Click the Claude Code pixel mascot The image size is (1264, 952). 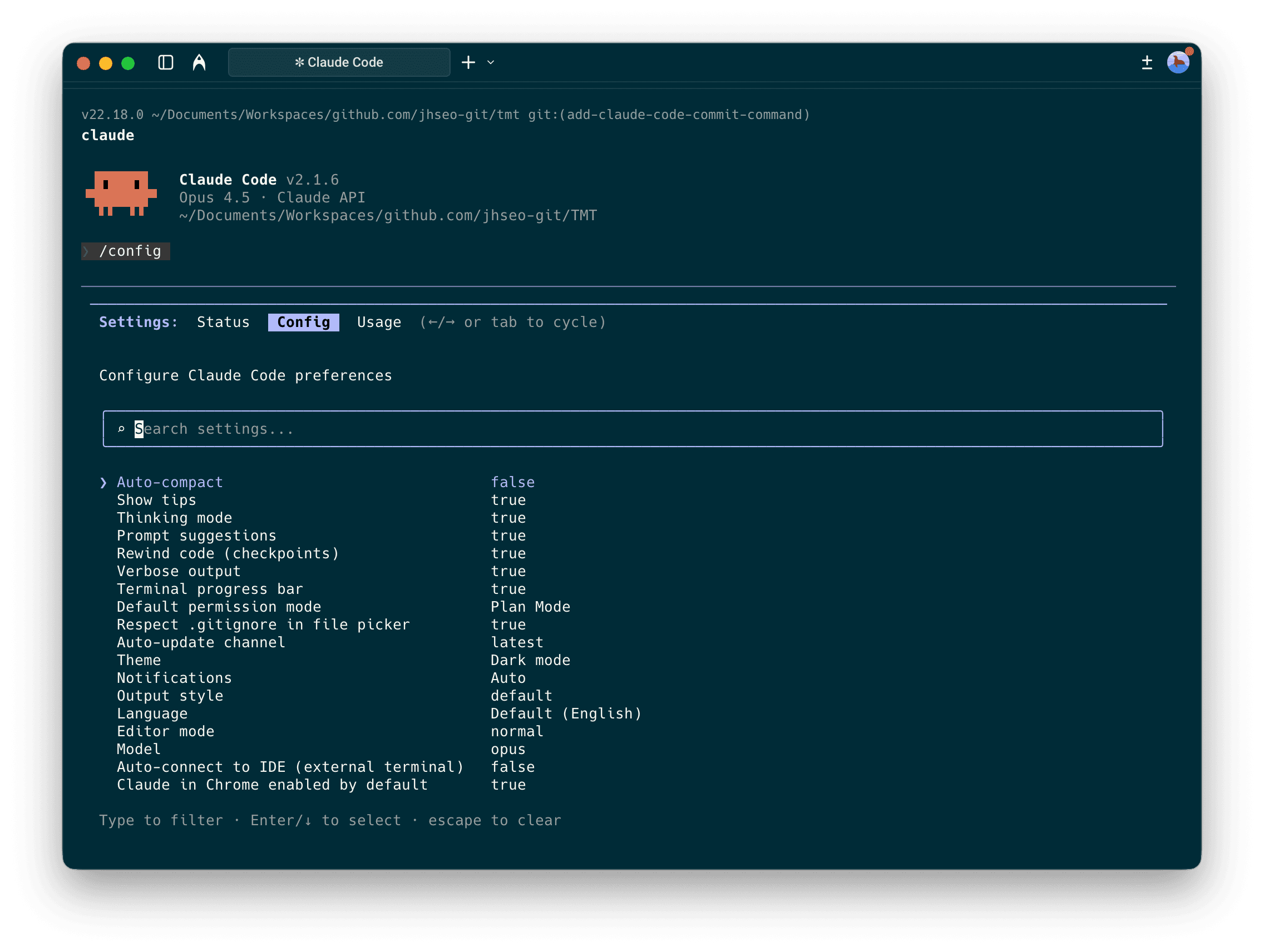pyautogui.click(x=121, y=194)
